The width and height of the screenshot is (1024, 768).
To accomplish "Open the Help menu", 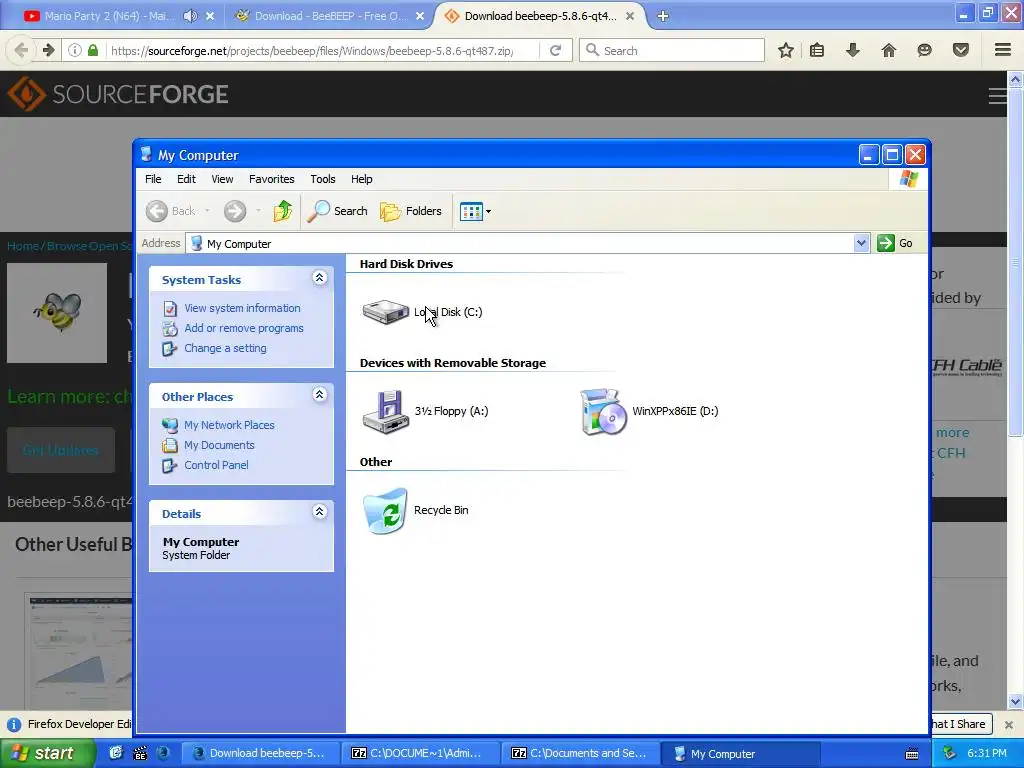I will tap(362, 179).
